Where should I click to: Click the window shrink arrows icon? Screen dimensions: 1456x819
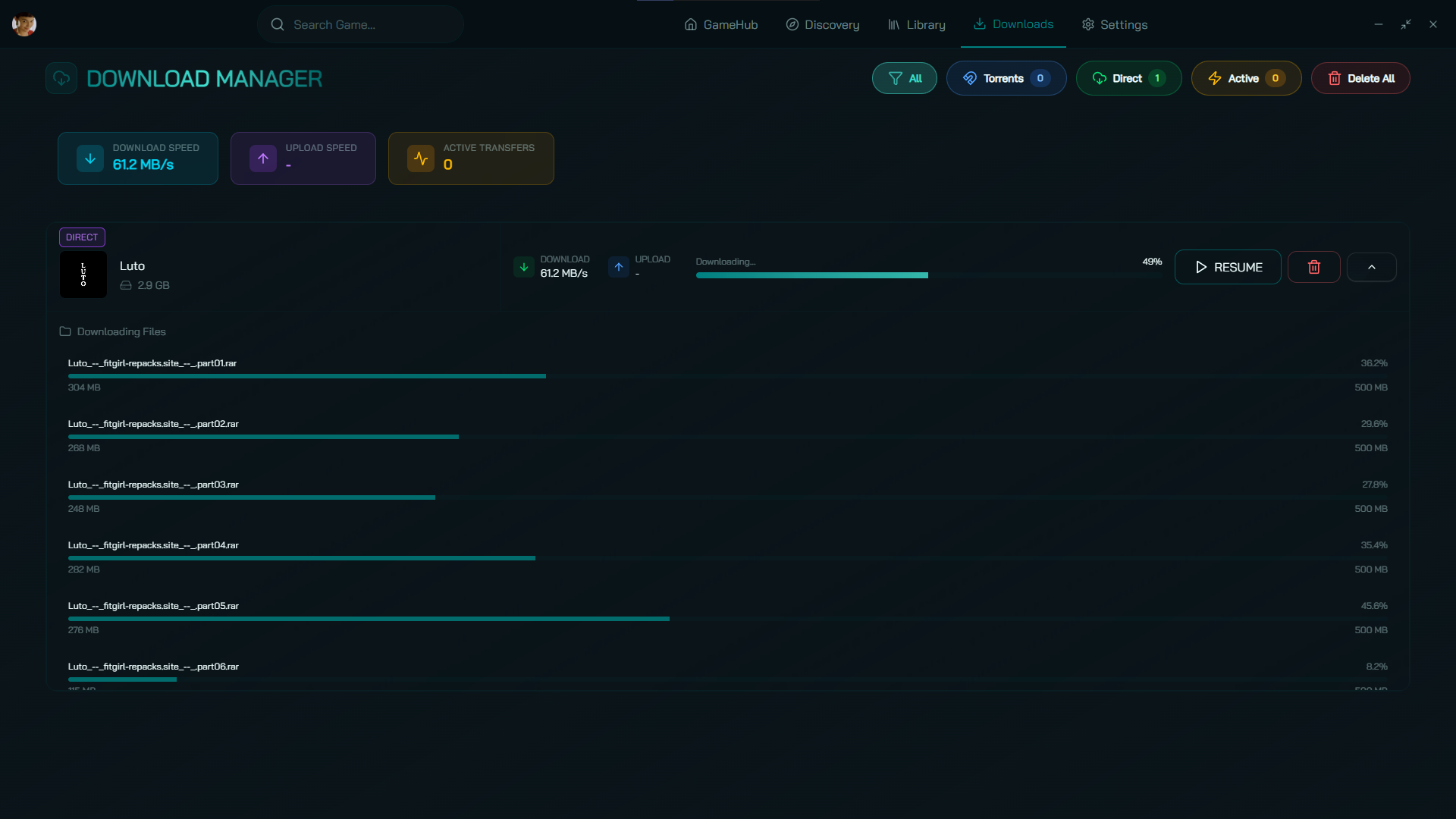click(1406, 24)
